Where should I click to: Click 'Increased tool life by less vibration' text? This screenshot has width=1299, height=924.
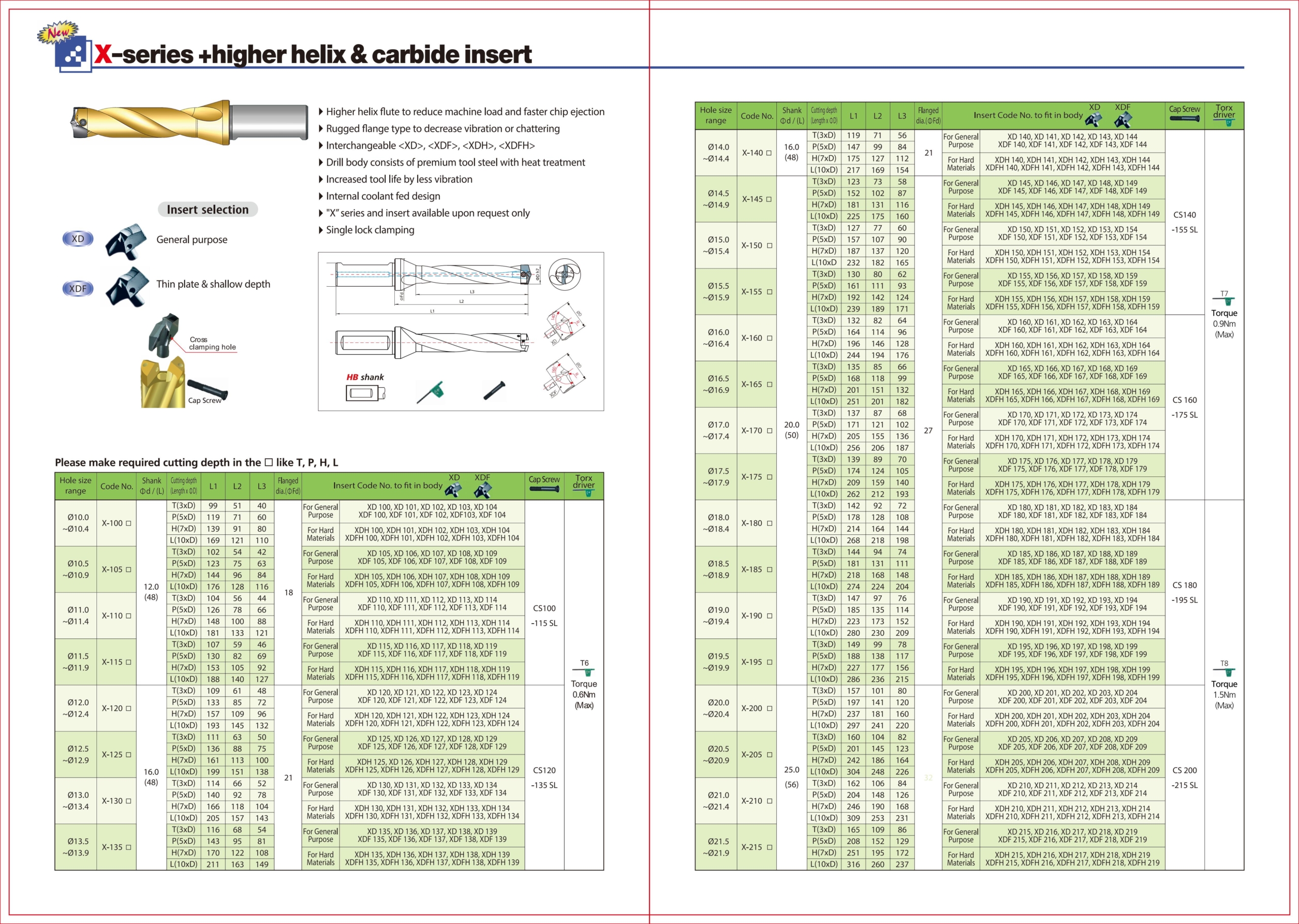click(x=399, y=179)
